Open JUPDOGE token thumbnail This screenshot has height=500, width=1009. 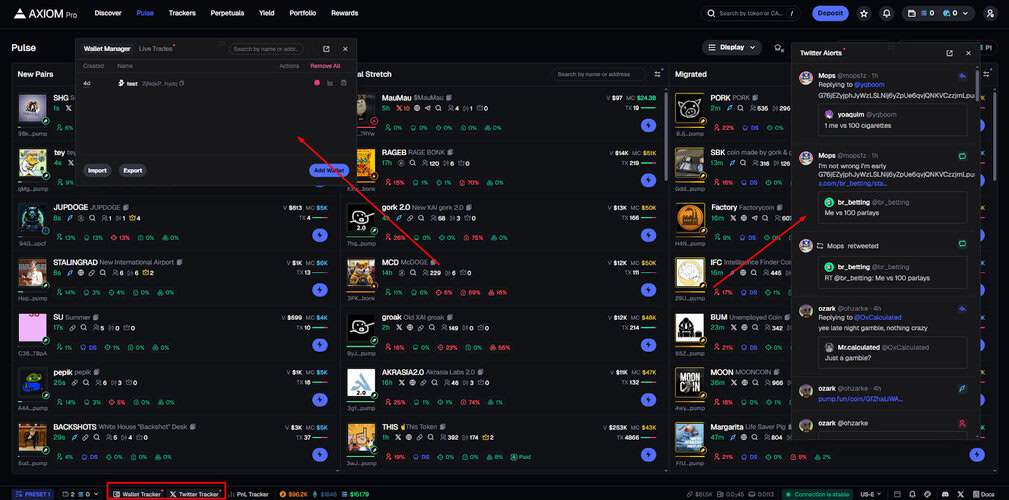click(32, 218)
